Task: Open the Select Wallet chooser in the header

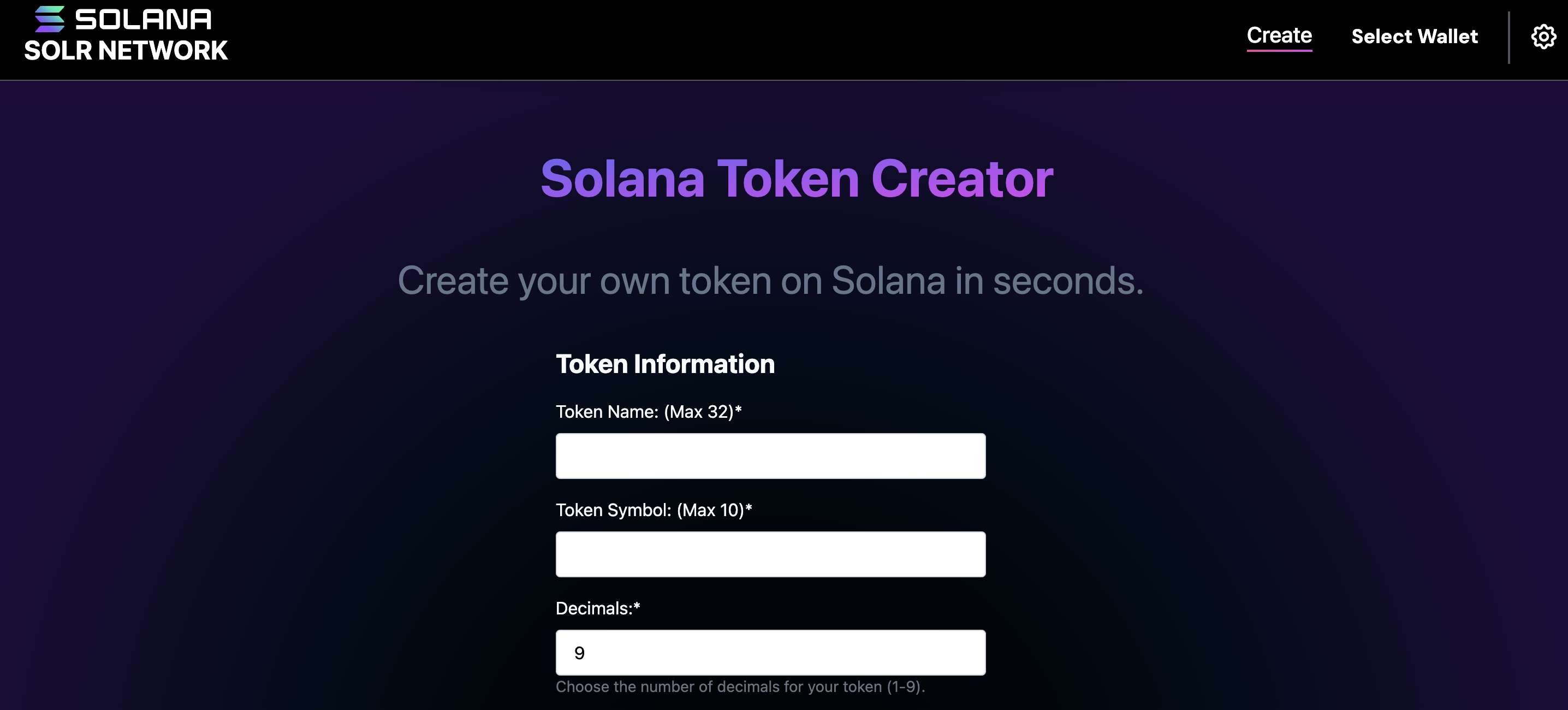Action: (1414, 37)
